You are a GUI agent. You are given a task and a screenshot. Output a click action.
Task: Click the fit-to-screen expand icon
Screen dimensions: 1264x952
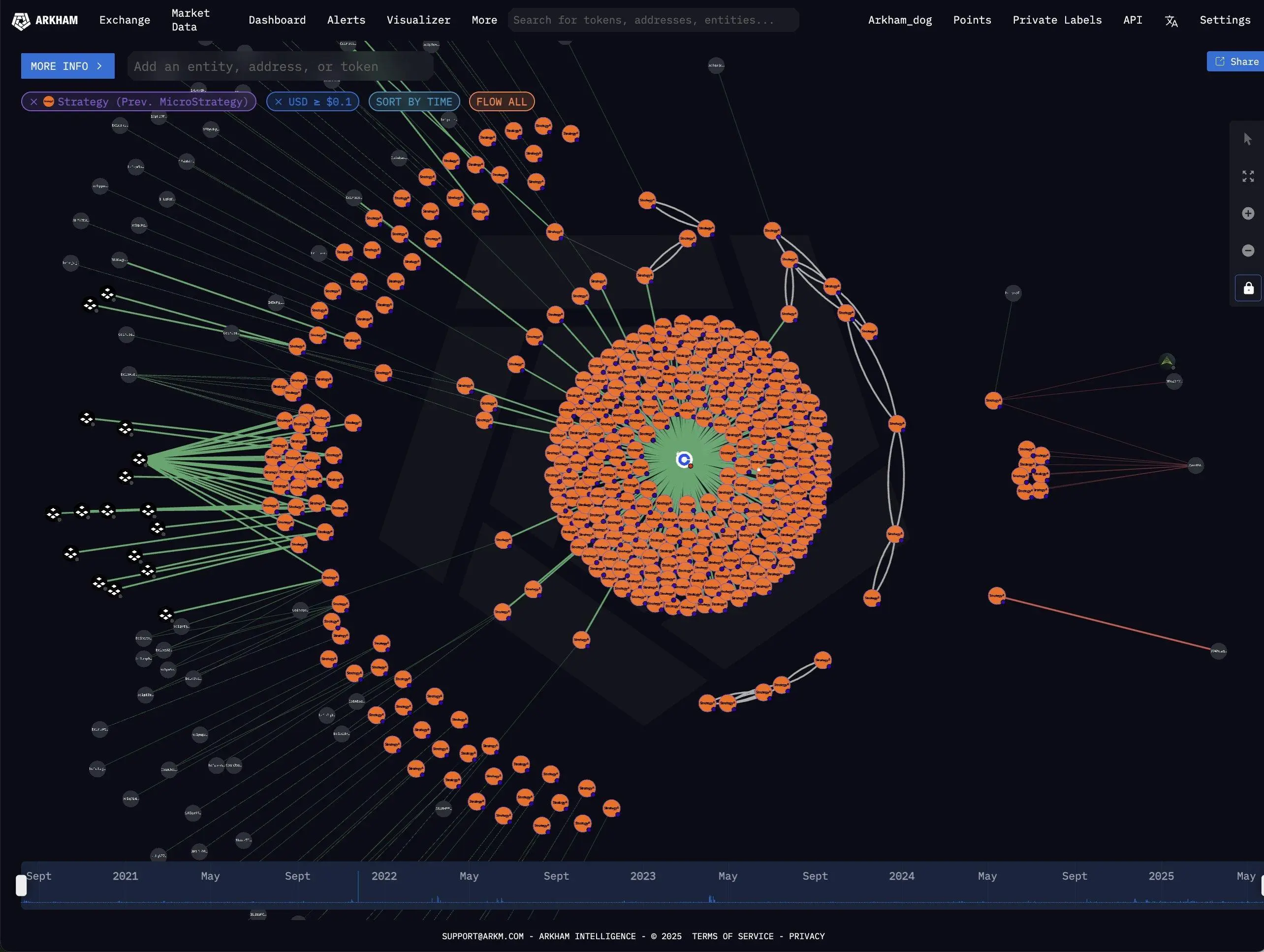pos(1247,176)
